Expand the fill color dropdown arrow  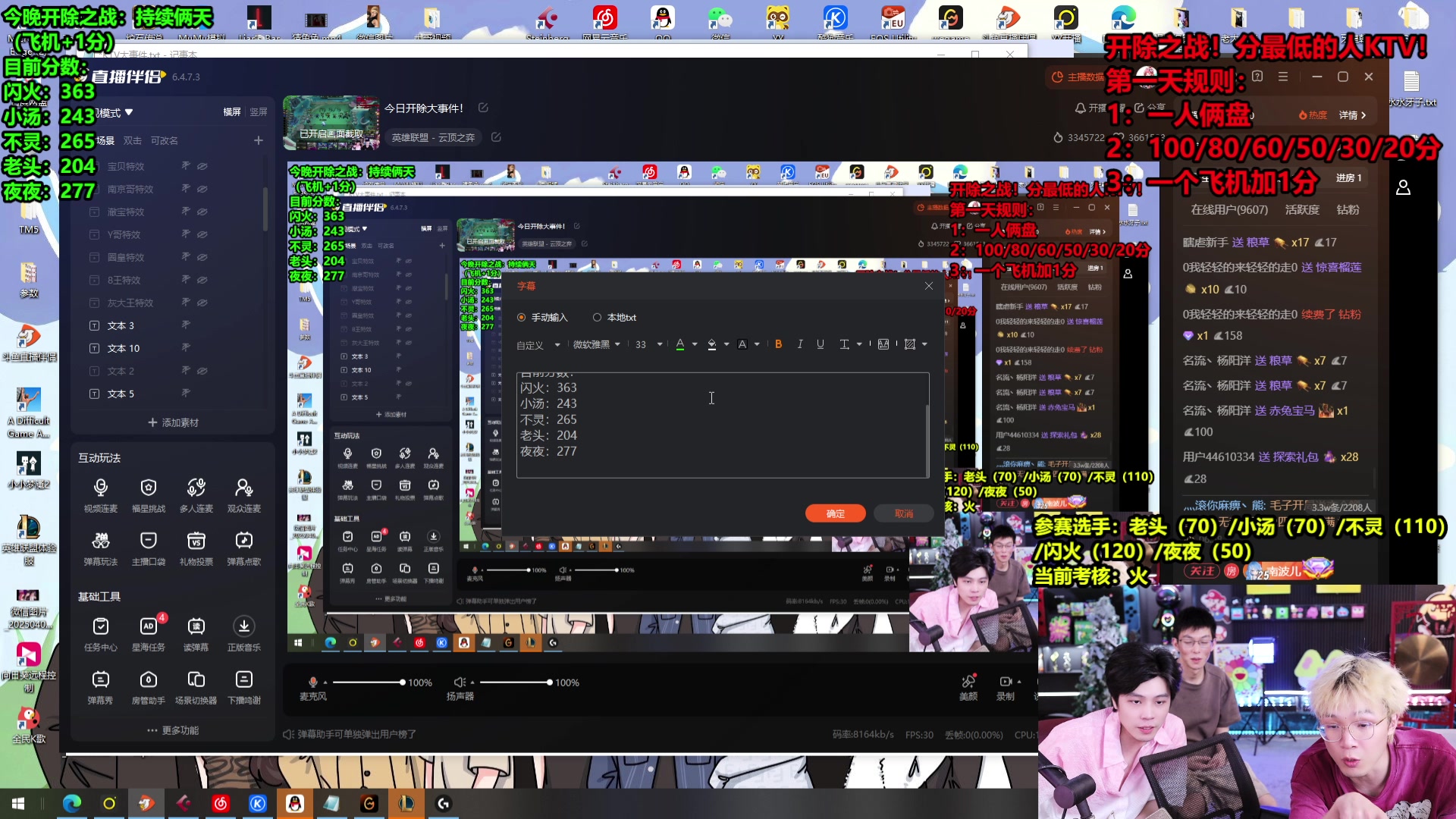726,345
